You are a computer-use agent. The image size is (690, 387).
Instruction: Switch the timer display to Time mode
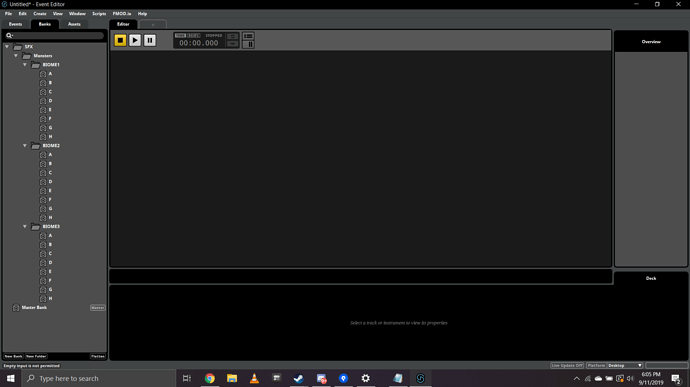180,36
